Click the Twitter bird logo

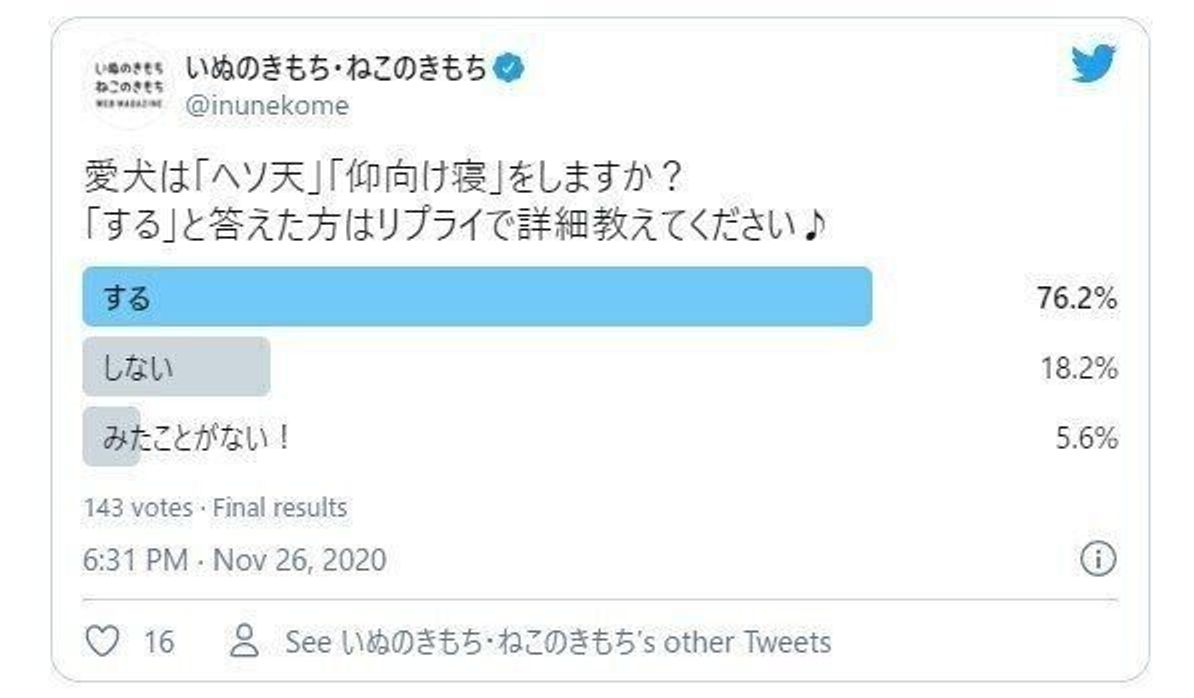coord(1092,66)
